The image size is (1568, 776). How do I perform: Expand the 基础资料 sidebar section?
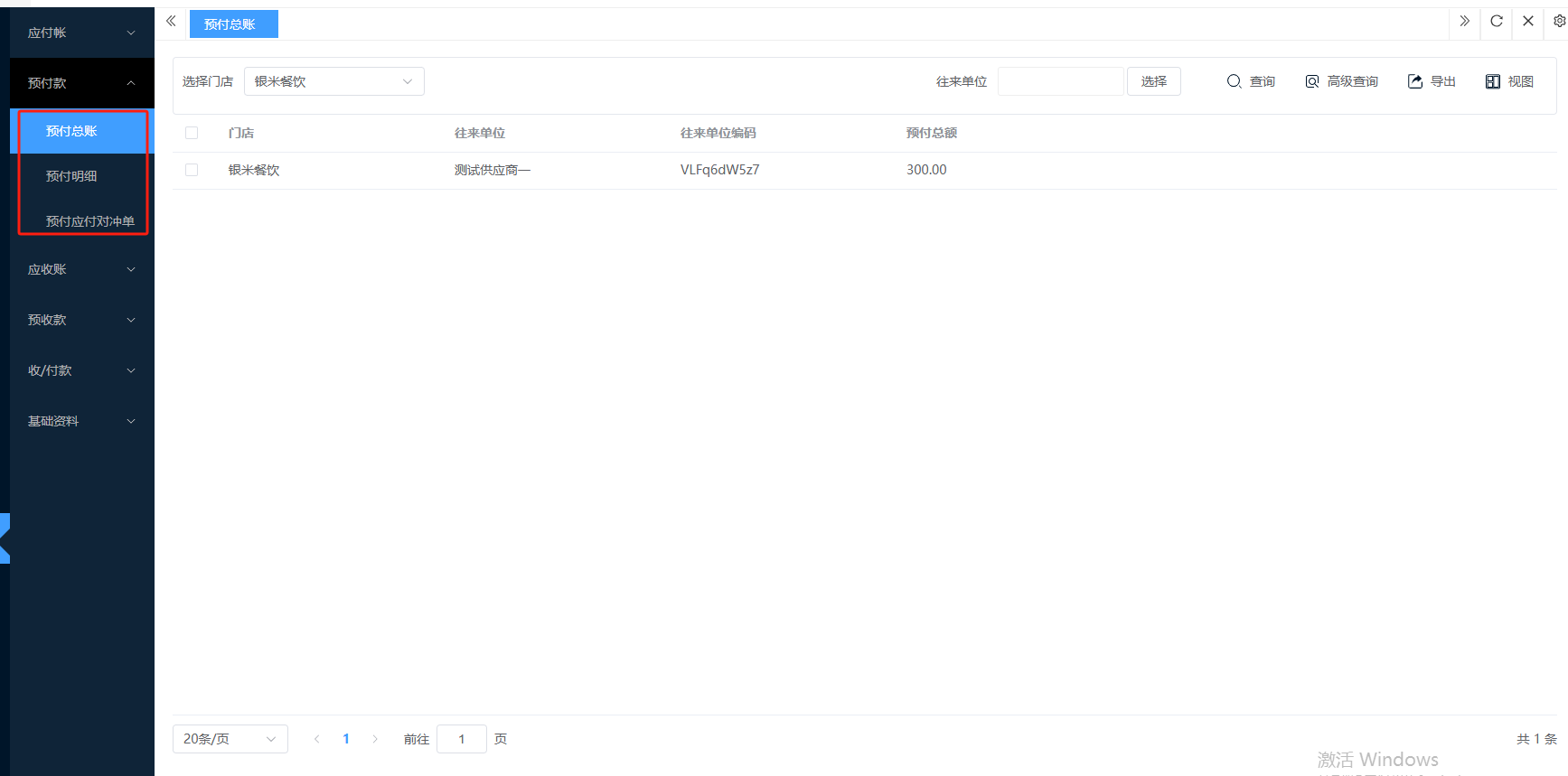[81, 421]
